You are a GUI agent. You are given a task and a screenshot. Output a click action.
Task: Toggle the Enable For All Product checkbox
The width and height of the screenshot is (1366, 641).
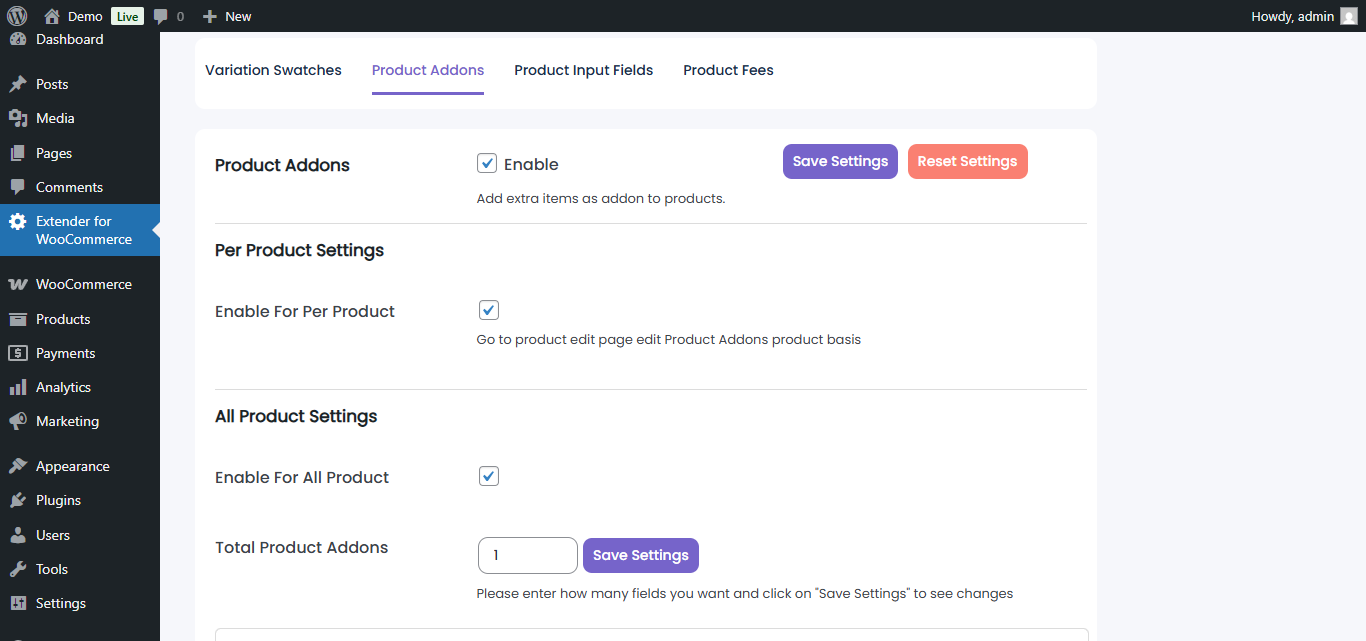(x=488, y=476)
